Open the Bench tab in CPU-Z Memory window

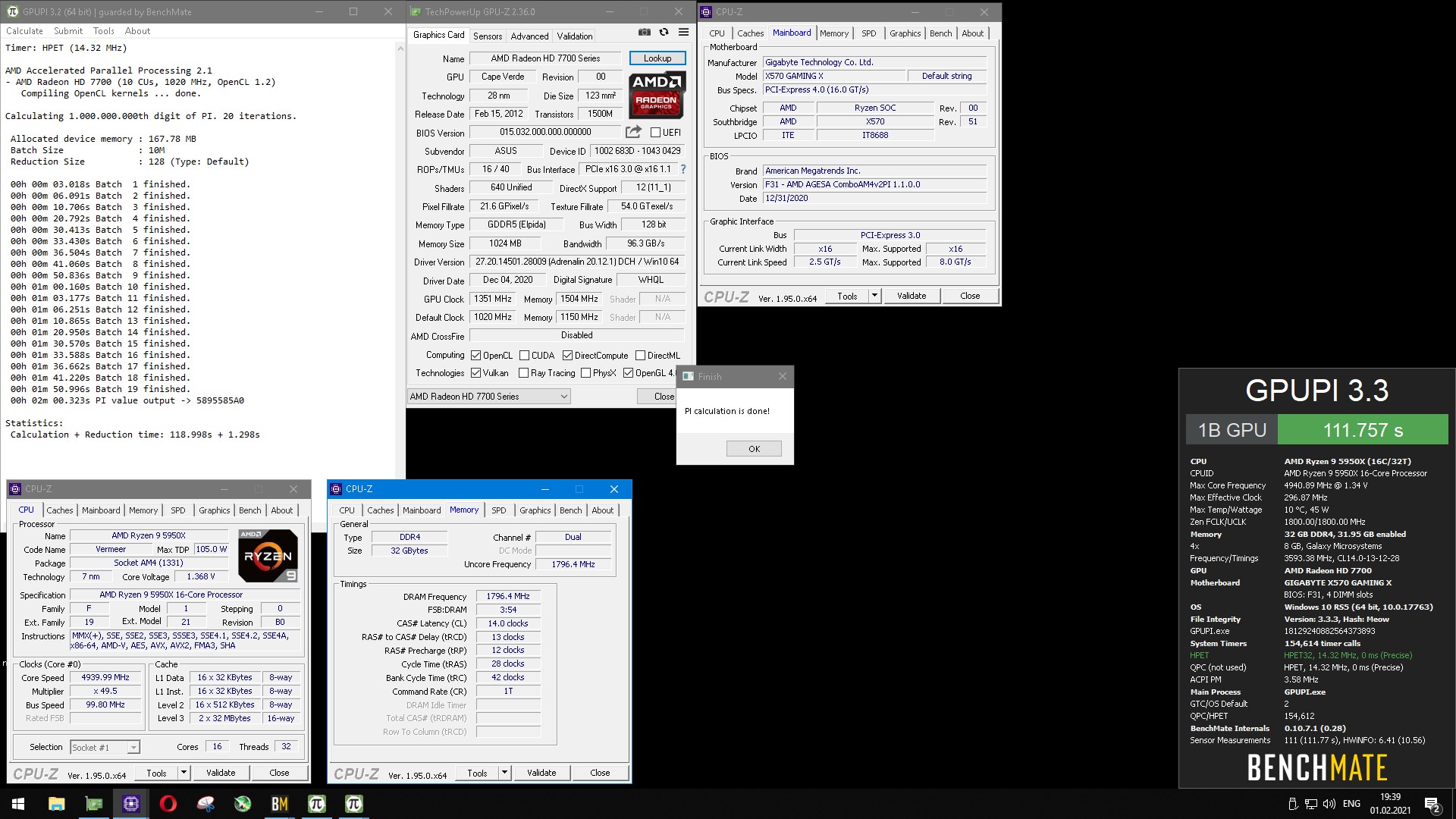pos(571,510)
